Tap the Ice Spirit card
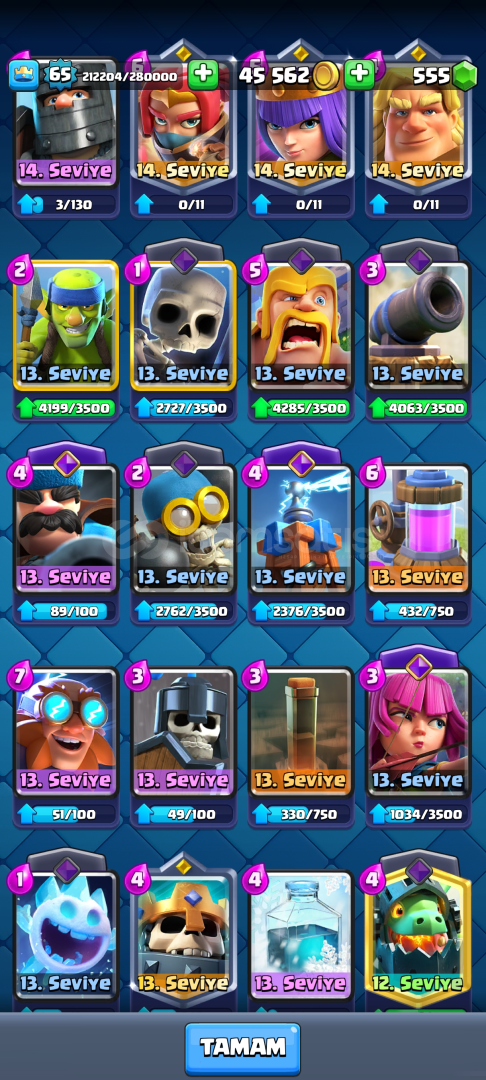The height and width of the screenshot is (1080, 486). click(66, 934)
